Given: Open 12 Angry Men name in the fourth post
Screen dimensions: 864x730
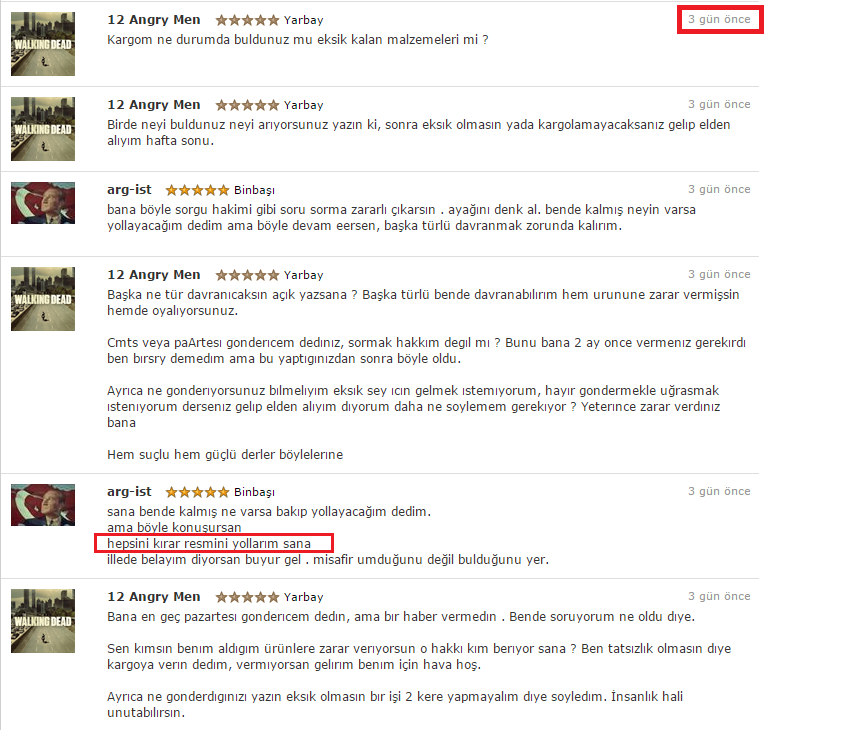Looking at the screenshot, I should point(154,274).
